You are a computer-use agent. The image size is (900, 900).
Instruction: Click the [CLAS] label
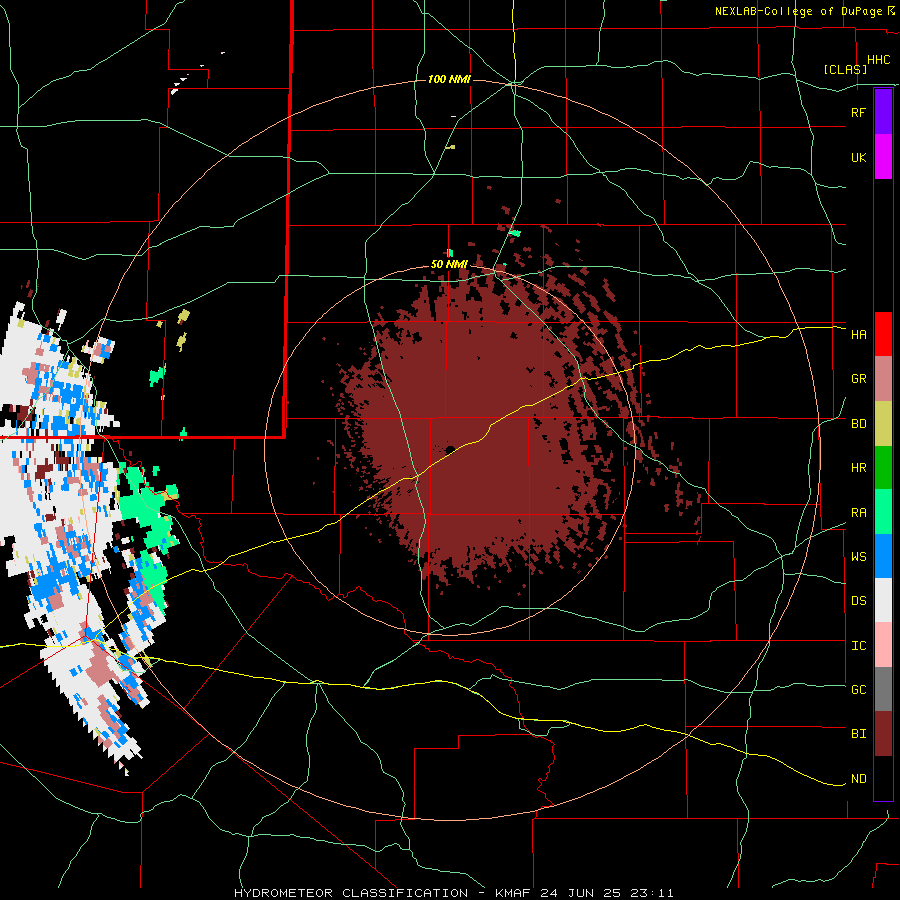pyautogui.click(x=845, y=69)
